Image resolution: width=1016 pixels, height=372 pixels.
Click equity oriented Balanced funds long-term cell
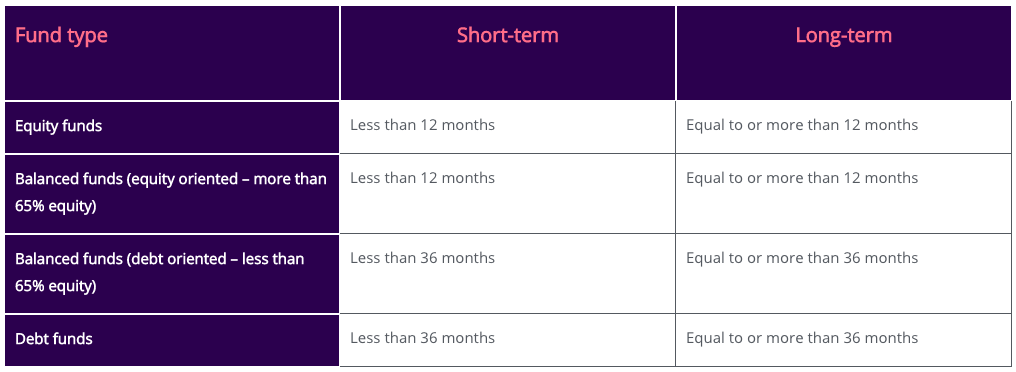click(844, 194)
